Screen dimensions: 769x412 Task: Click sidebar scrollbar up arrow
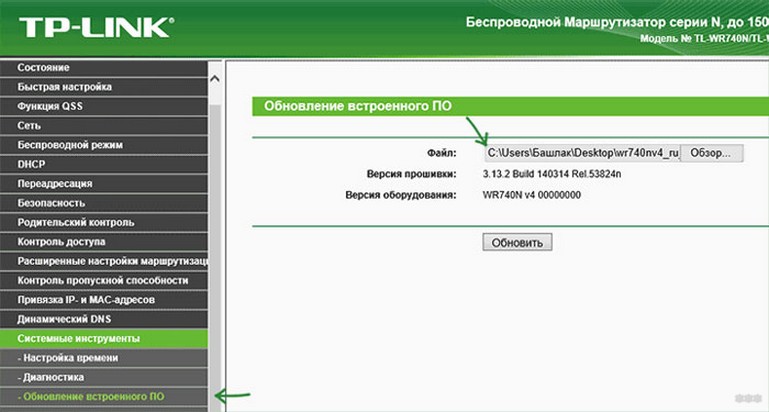[x=214, y=78]
